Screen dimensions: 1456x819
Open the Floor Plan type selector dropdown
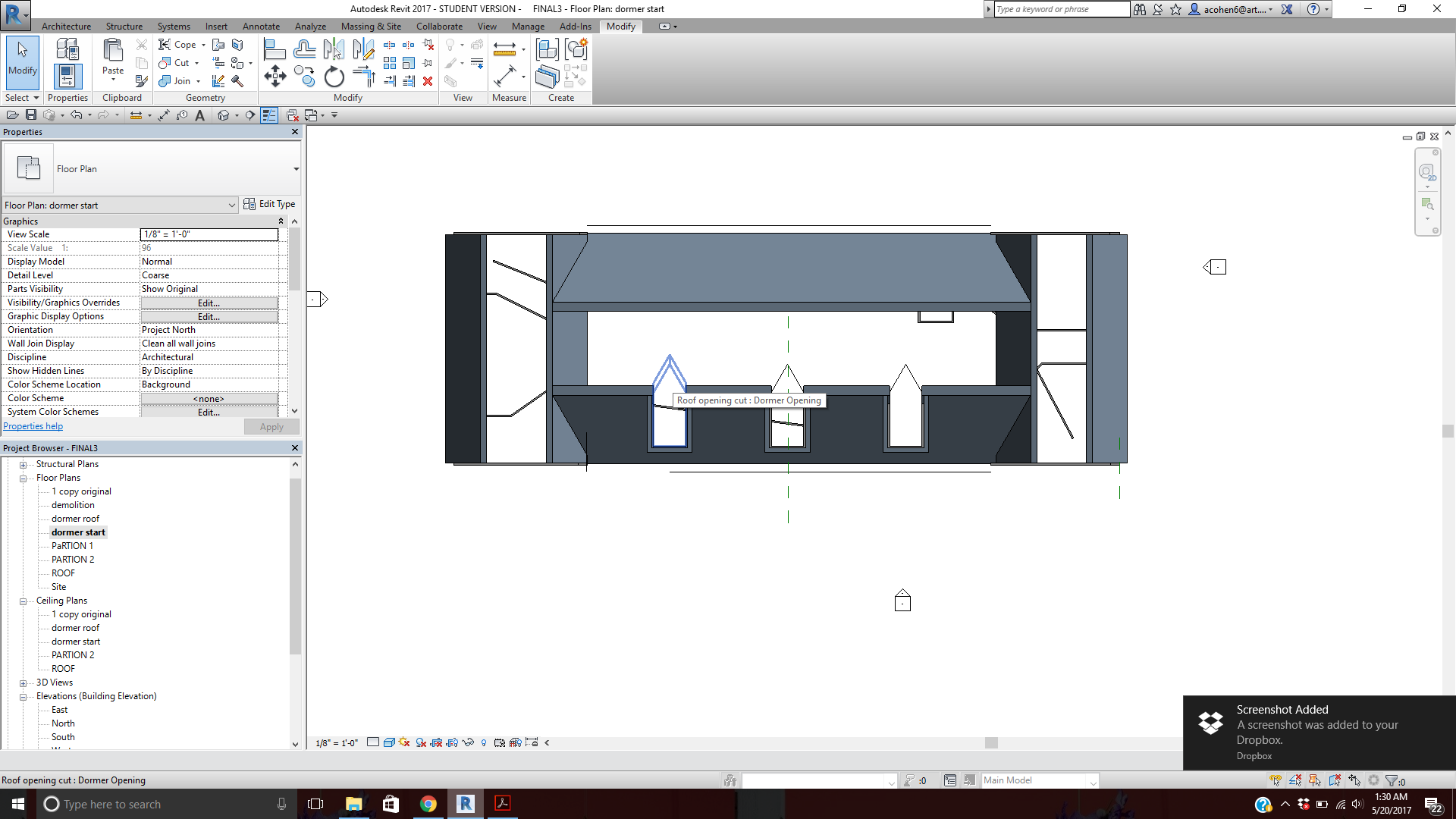click(296, 169)
